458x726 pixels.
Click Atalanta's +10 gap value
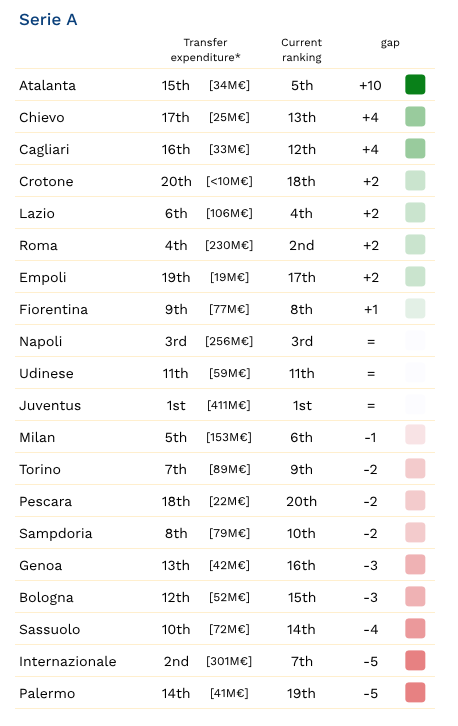370,85
